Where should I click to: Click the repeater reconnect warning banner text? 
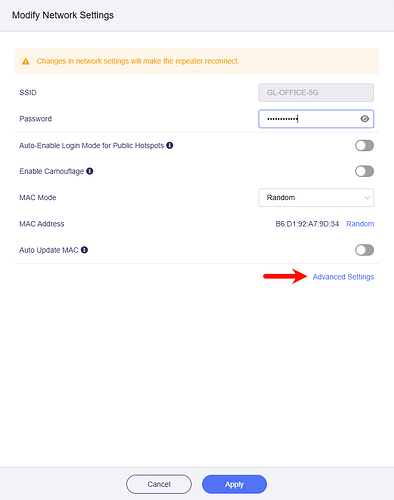pos(138,61)
